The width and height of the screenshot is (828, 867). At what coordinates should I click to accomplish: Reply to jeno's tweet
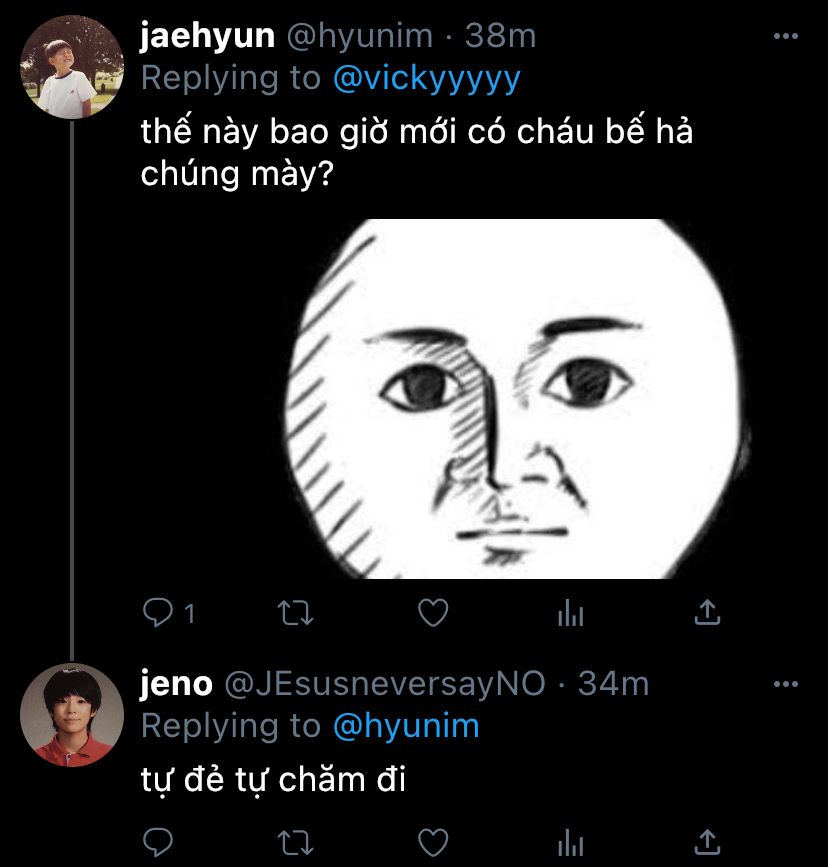point(158,843)
